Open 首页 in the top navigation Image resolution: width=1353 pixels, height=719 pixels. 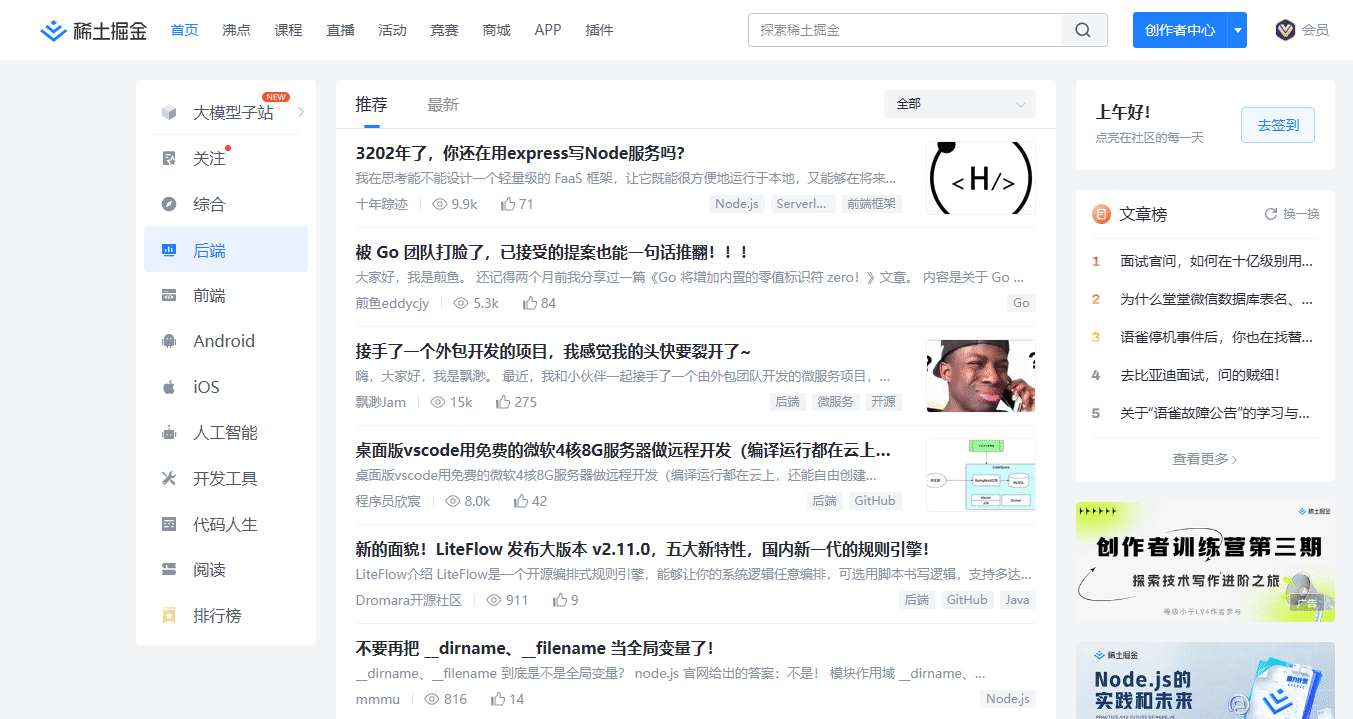184,30
